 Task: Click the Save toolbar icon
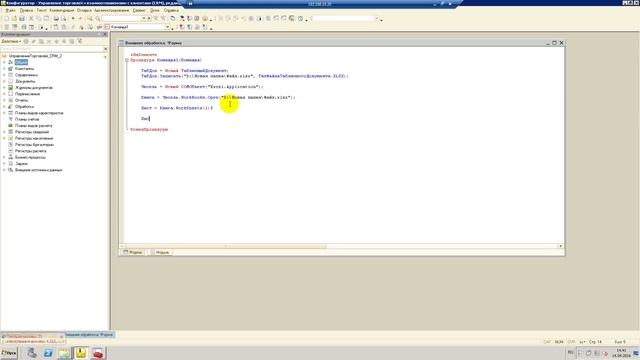pyautogui.click(x=22, y=18)
